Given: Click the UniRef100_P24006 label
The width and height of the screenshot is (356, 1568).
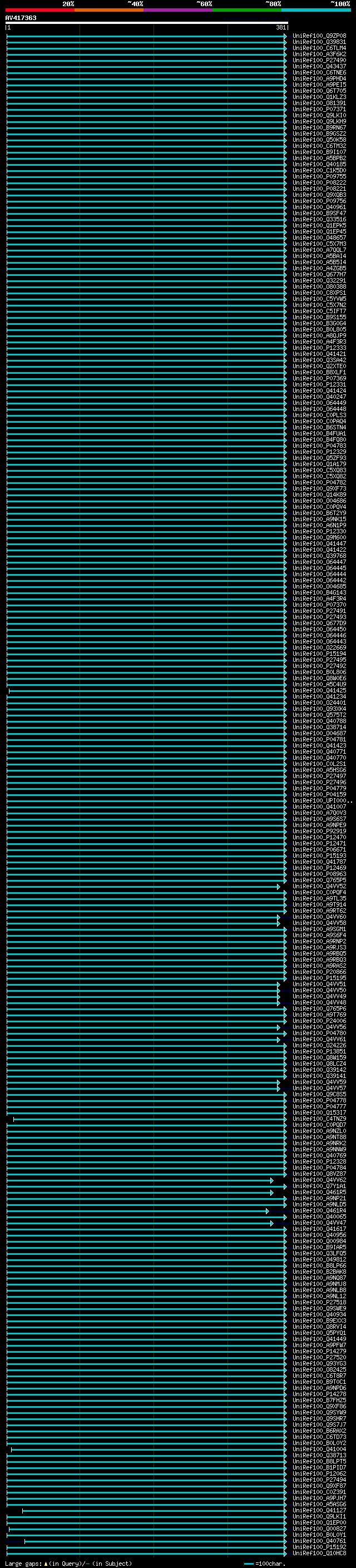Looking at the screenshot, I should click(319, 1021).
